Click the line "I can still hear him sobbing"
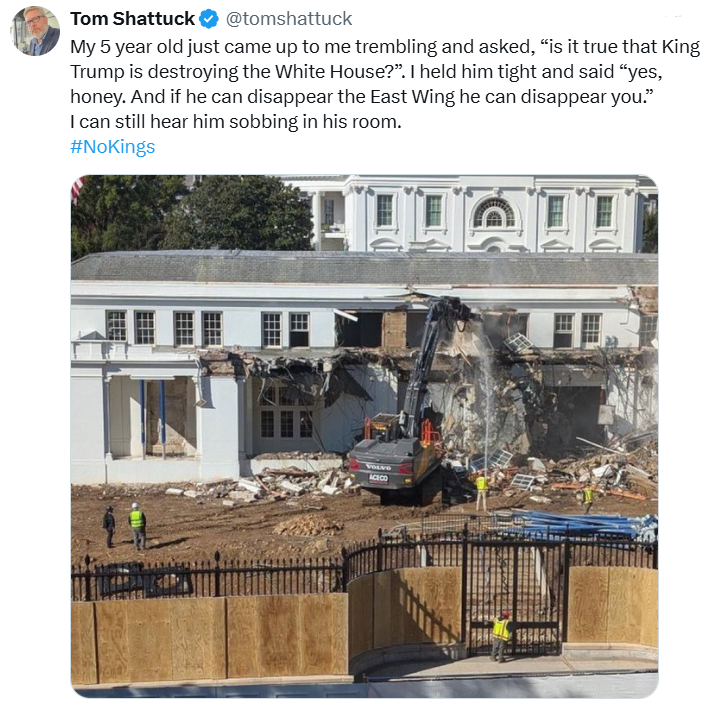 pyautogui.click(x=235, y=122)
